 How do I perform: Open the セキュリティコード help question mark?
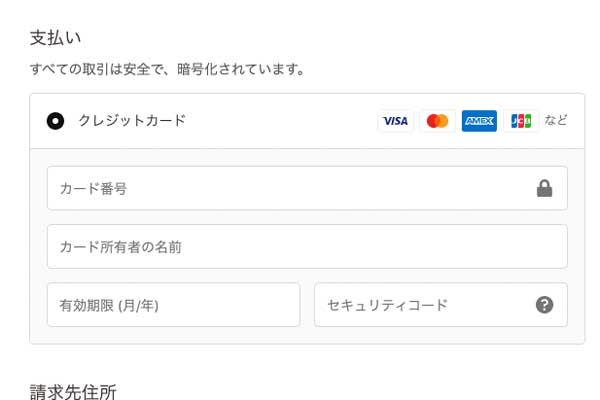(544, 305)
